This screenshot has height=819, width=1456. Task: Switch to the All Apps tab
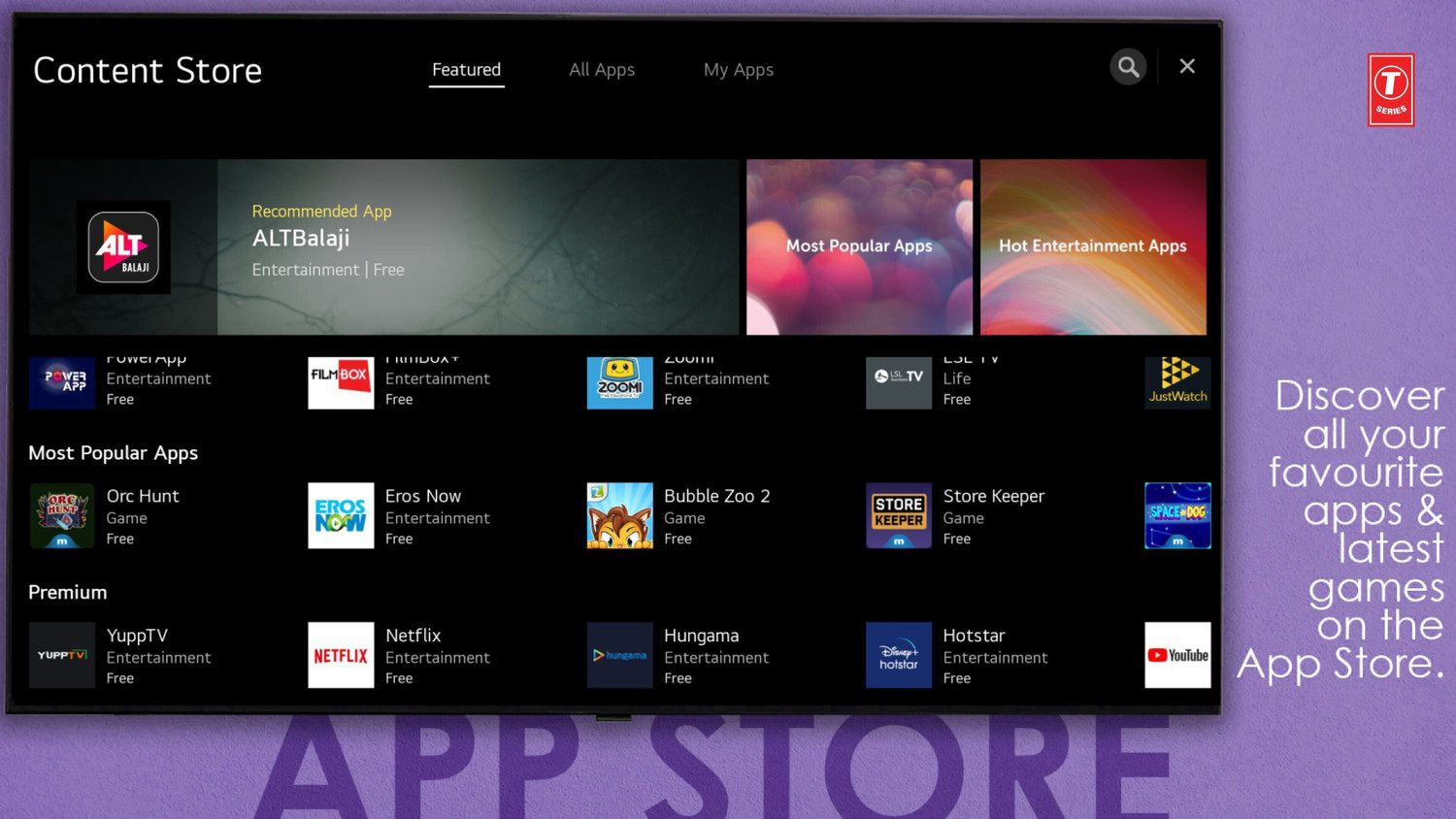[602, 70]
